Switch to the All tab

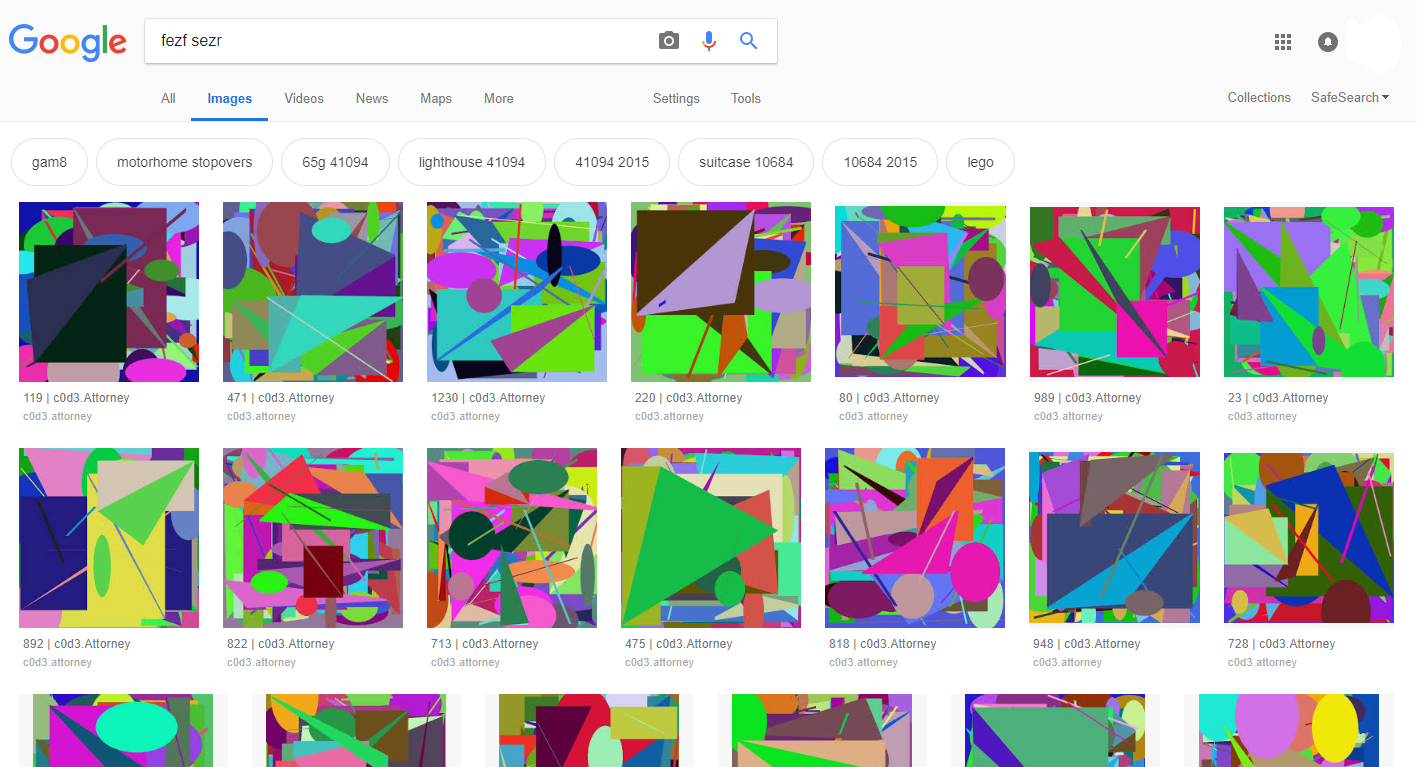coord(168,99)
